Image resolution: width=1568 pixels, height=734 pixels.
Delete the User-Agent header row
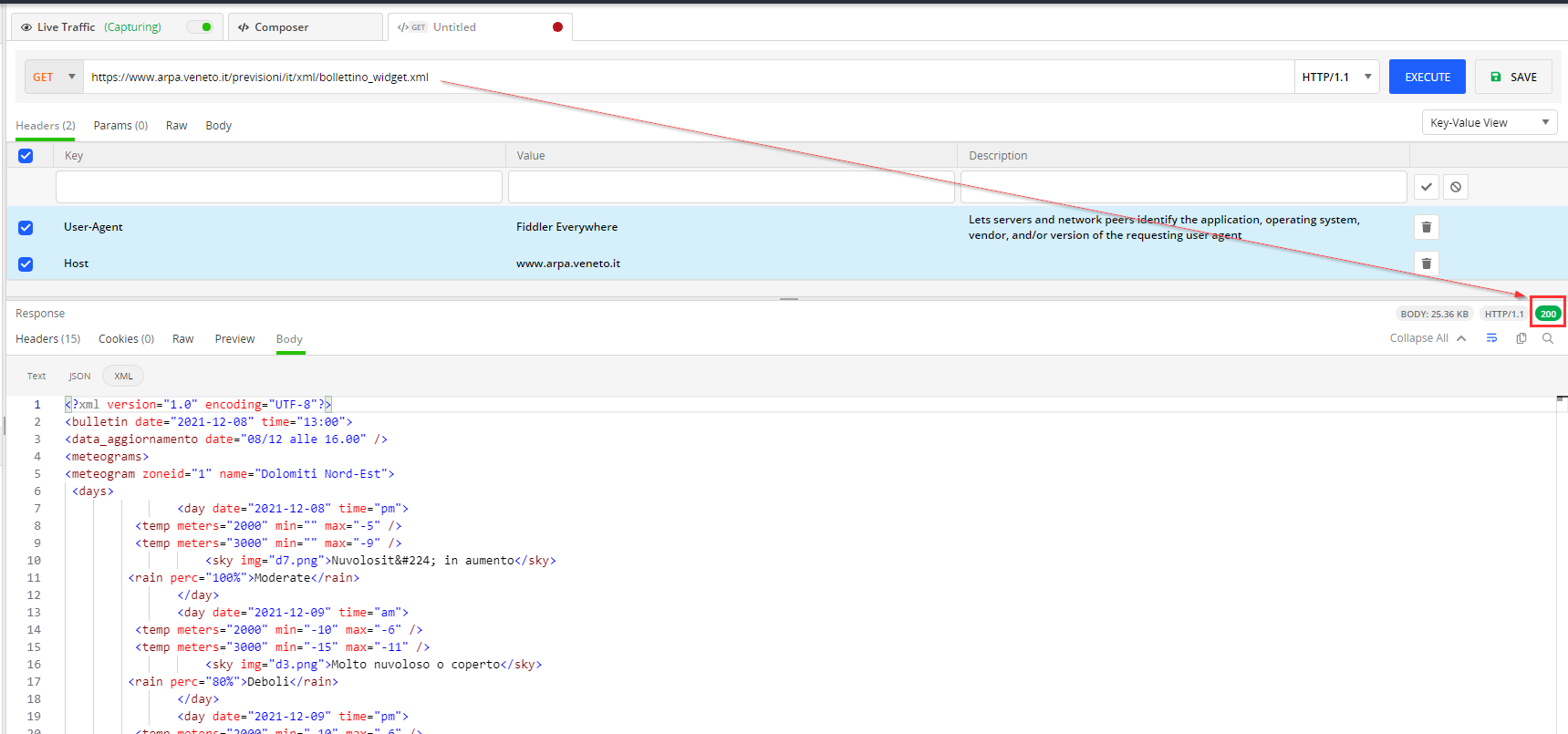(x=1426, y=227)
